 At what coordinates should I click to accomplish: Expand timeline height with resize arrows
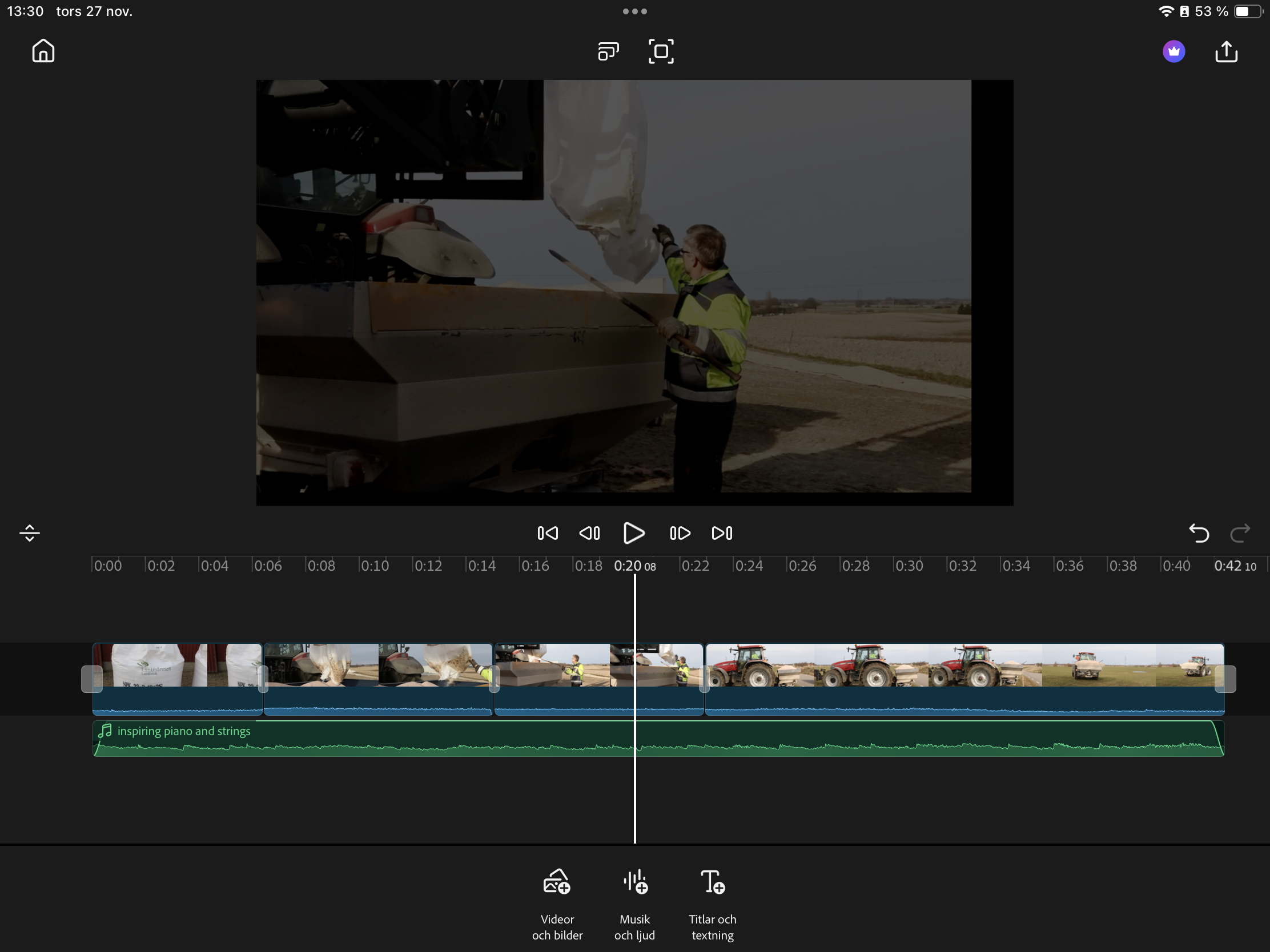(x=29, y=533)
